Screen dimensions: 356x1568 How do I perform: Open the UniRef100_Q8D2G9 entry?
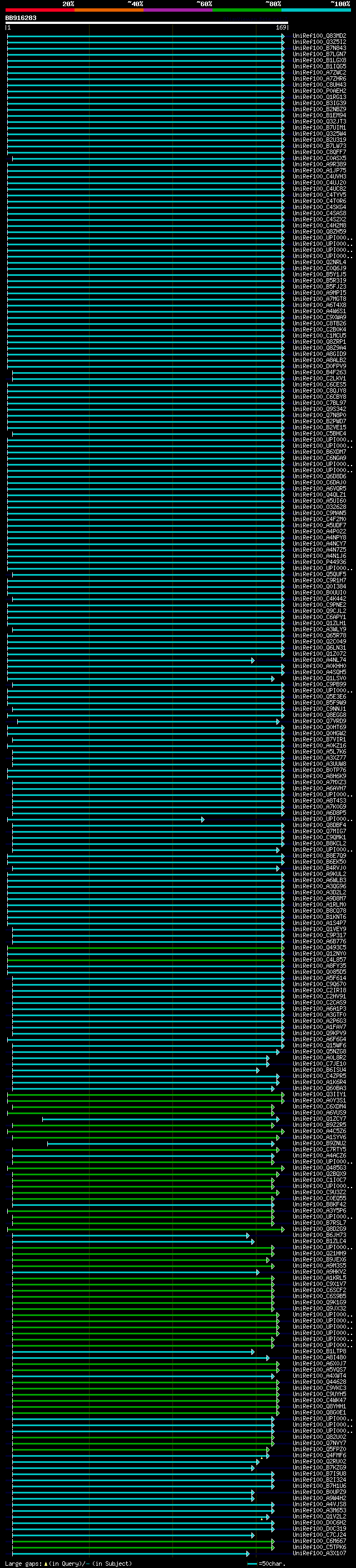tap(319, 1229)
